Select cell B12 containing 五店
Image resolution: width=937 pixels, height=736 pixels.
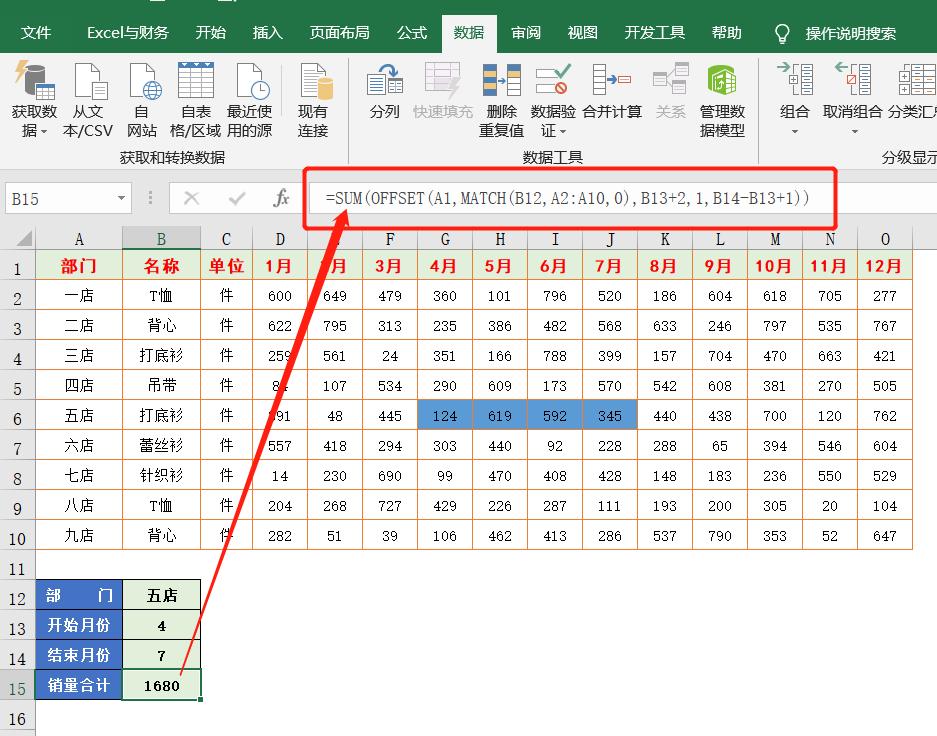(x=161, y=594)
